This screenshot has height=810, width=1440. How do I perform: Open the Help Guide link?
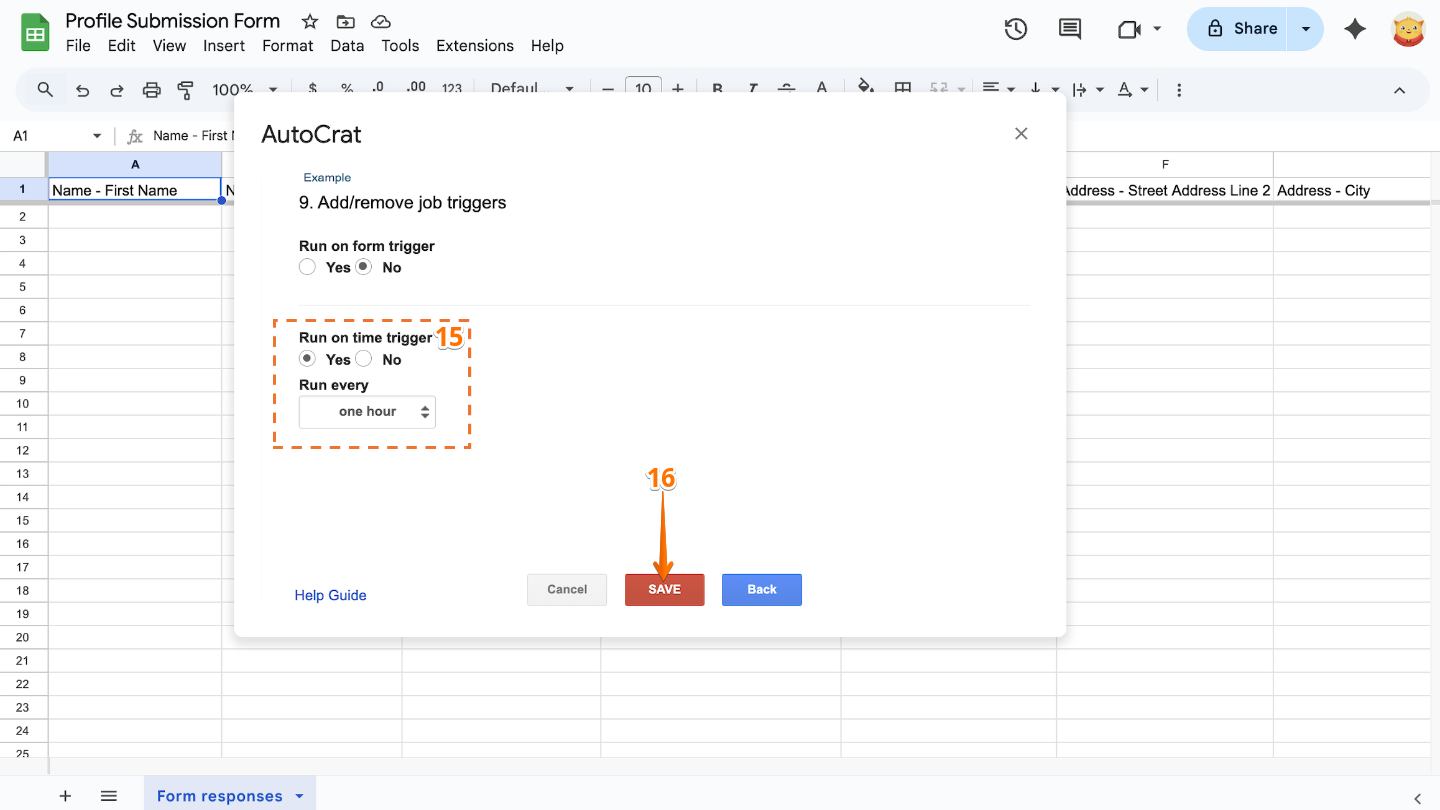(x=330, y=595)
